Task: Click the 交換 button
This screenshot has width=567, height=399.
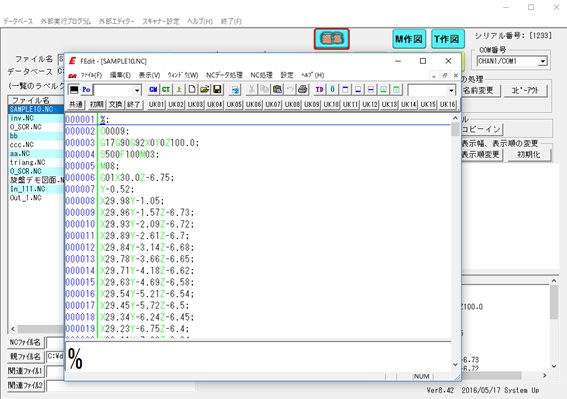Action: [x=115, y=105]
